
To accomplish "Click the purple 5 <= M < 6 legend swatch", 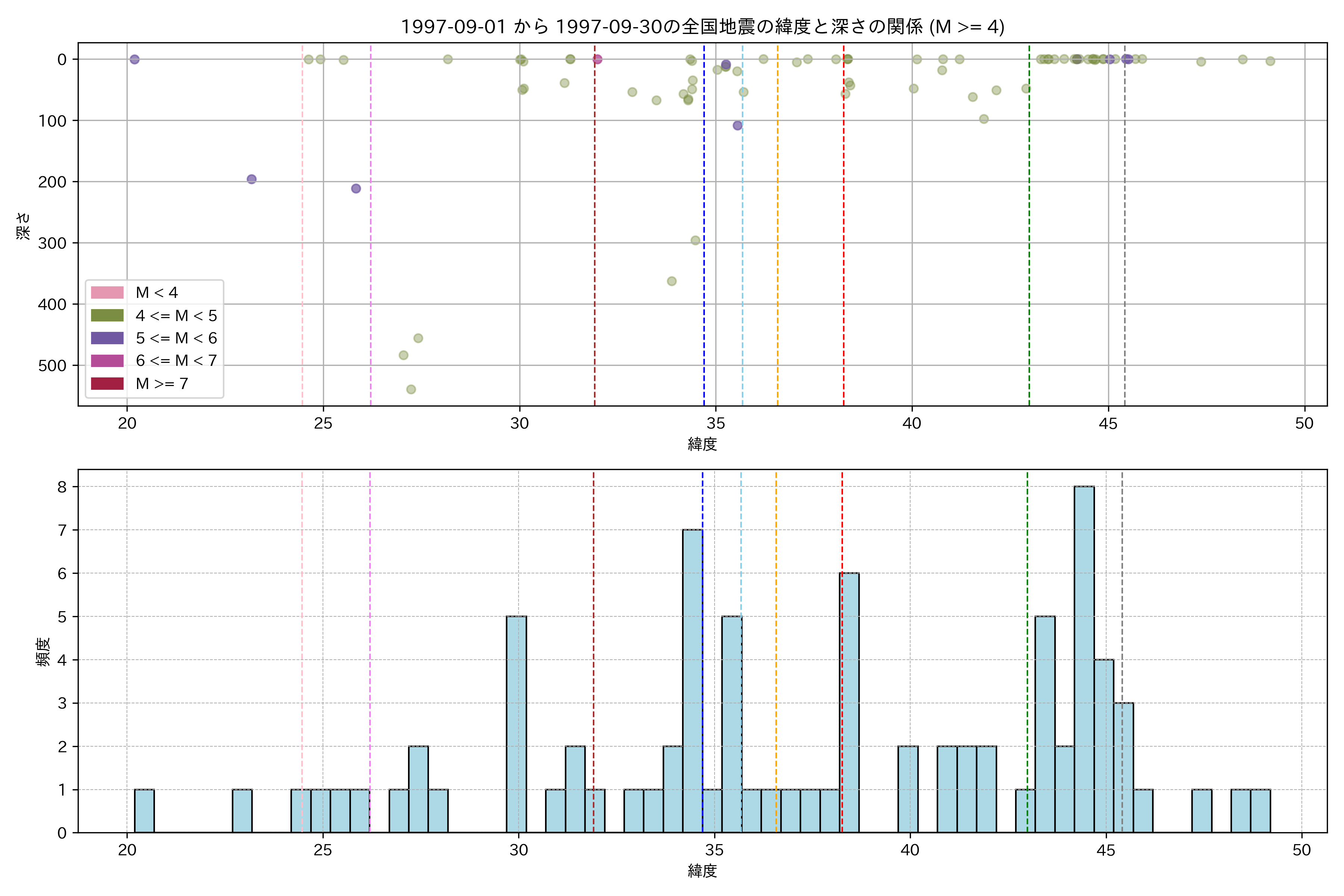I will pos(107,338).
